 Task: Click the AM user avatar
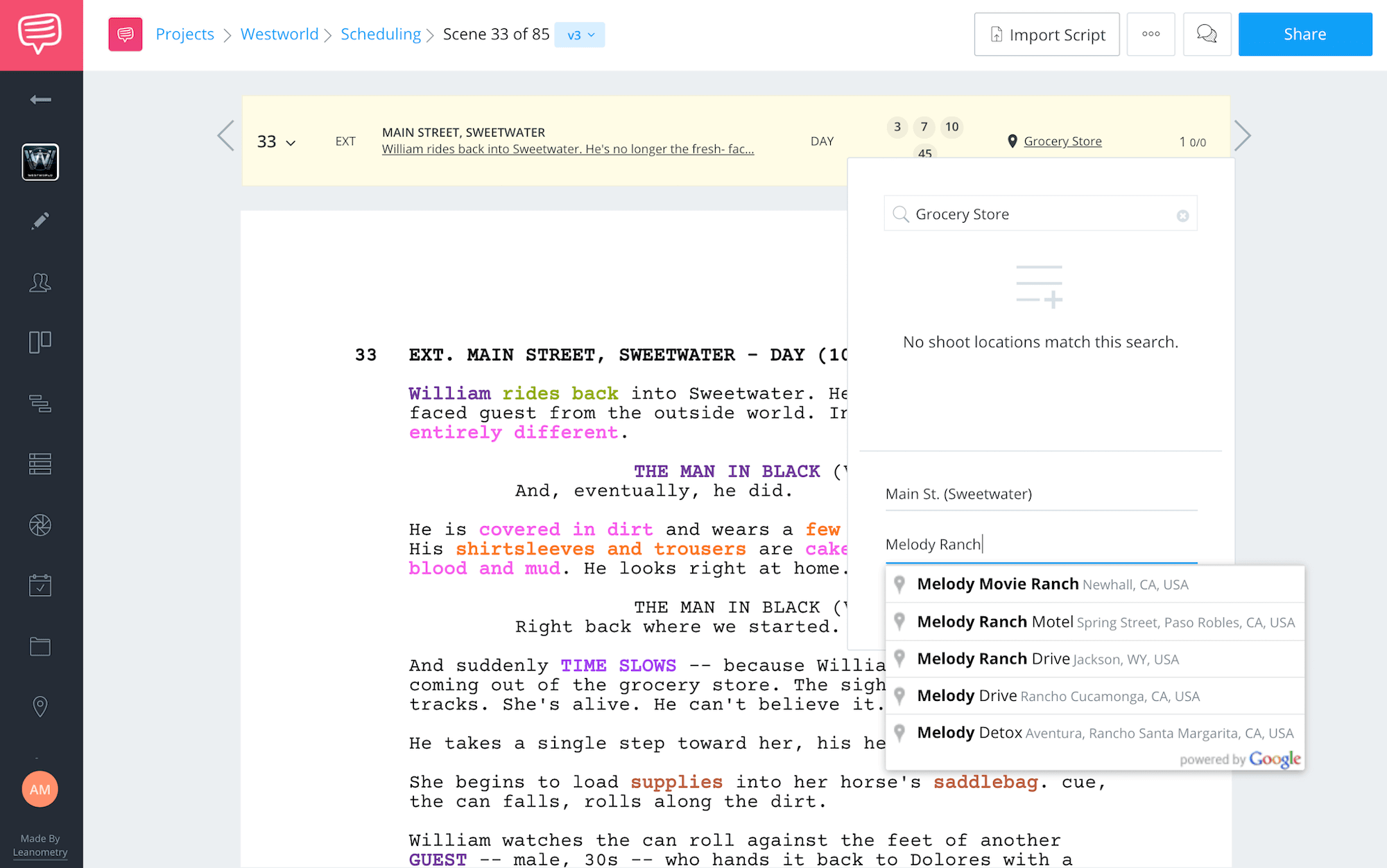pos(40,789)
